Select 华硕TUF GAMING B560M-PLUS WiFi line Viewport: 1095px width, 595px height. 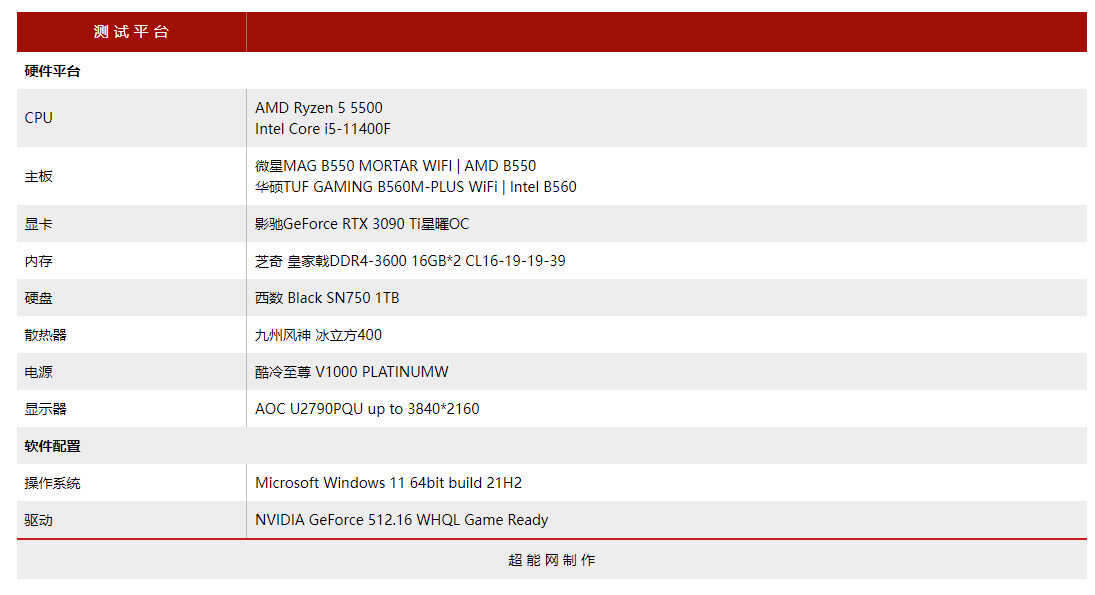tap(416, 186)
